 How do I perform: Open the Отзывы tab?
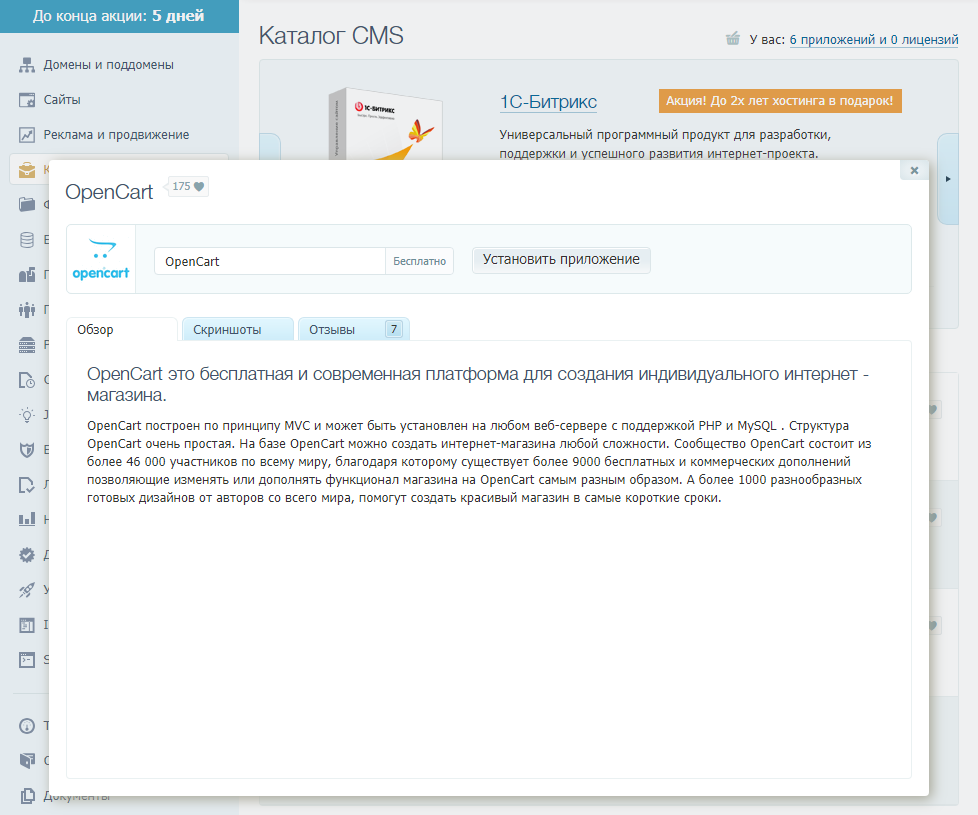[x=354, y=329]
